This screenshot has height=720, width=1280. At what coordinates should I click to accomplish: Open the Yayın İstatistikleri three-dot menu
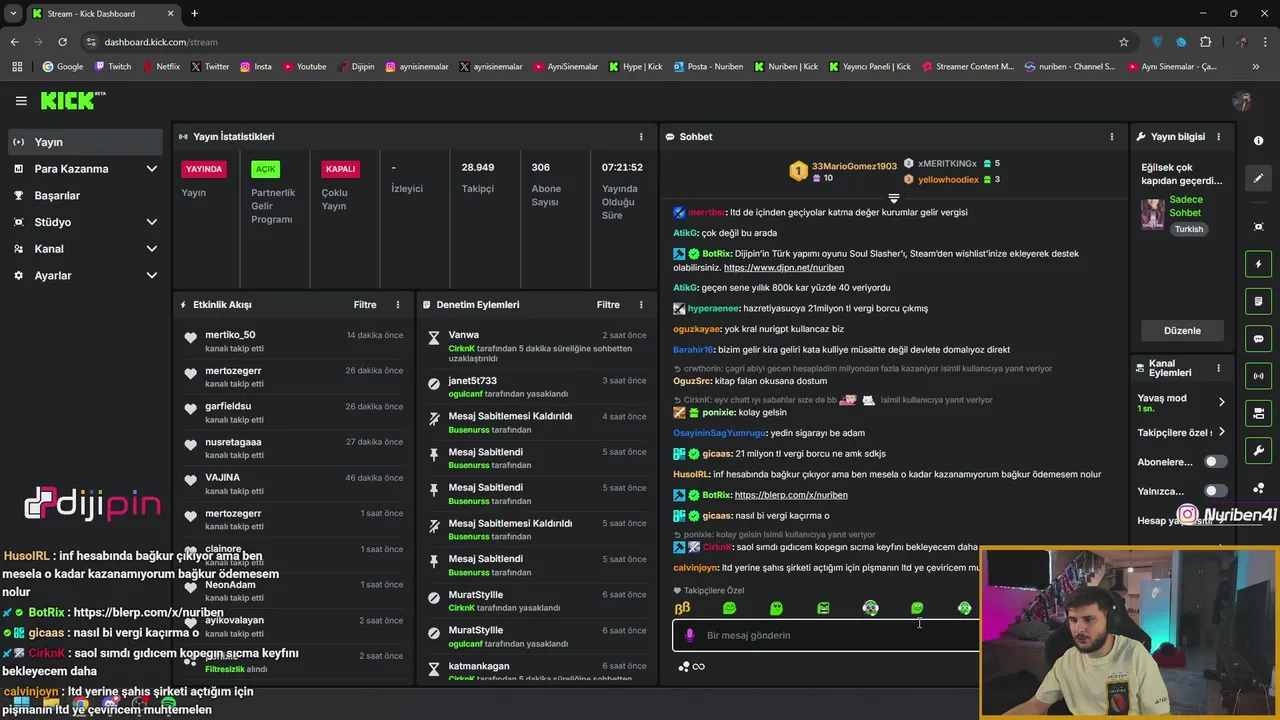click(641, 137)
